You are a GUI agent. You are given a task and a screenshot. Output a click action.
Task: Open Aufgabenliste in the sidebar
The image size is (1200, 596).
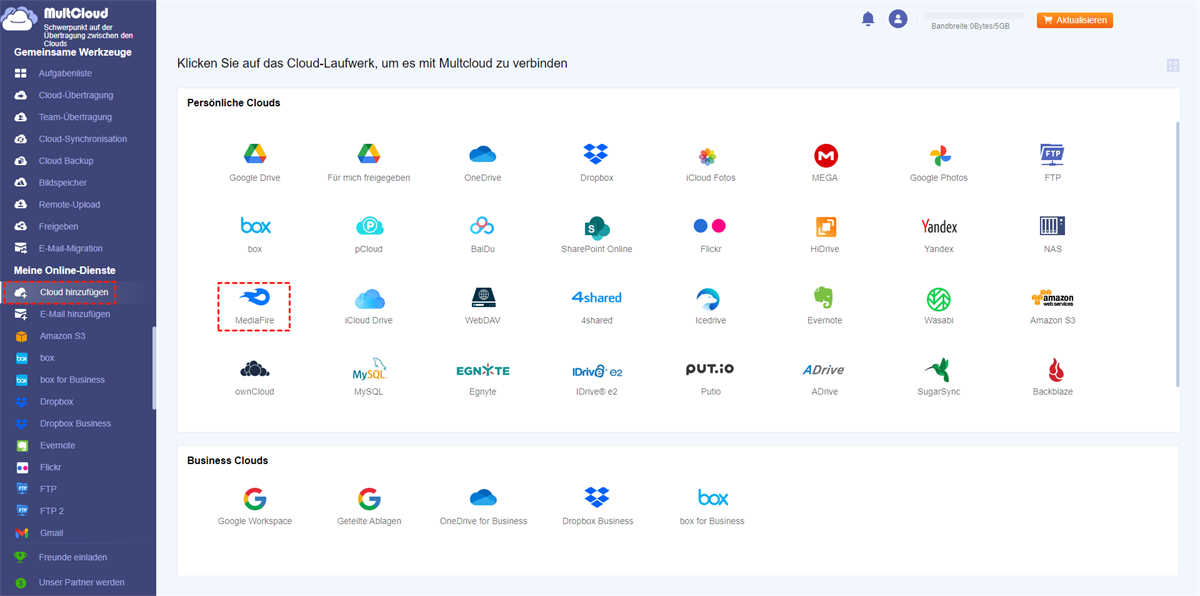(x=66, y=74)
